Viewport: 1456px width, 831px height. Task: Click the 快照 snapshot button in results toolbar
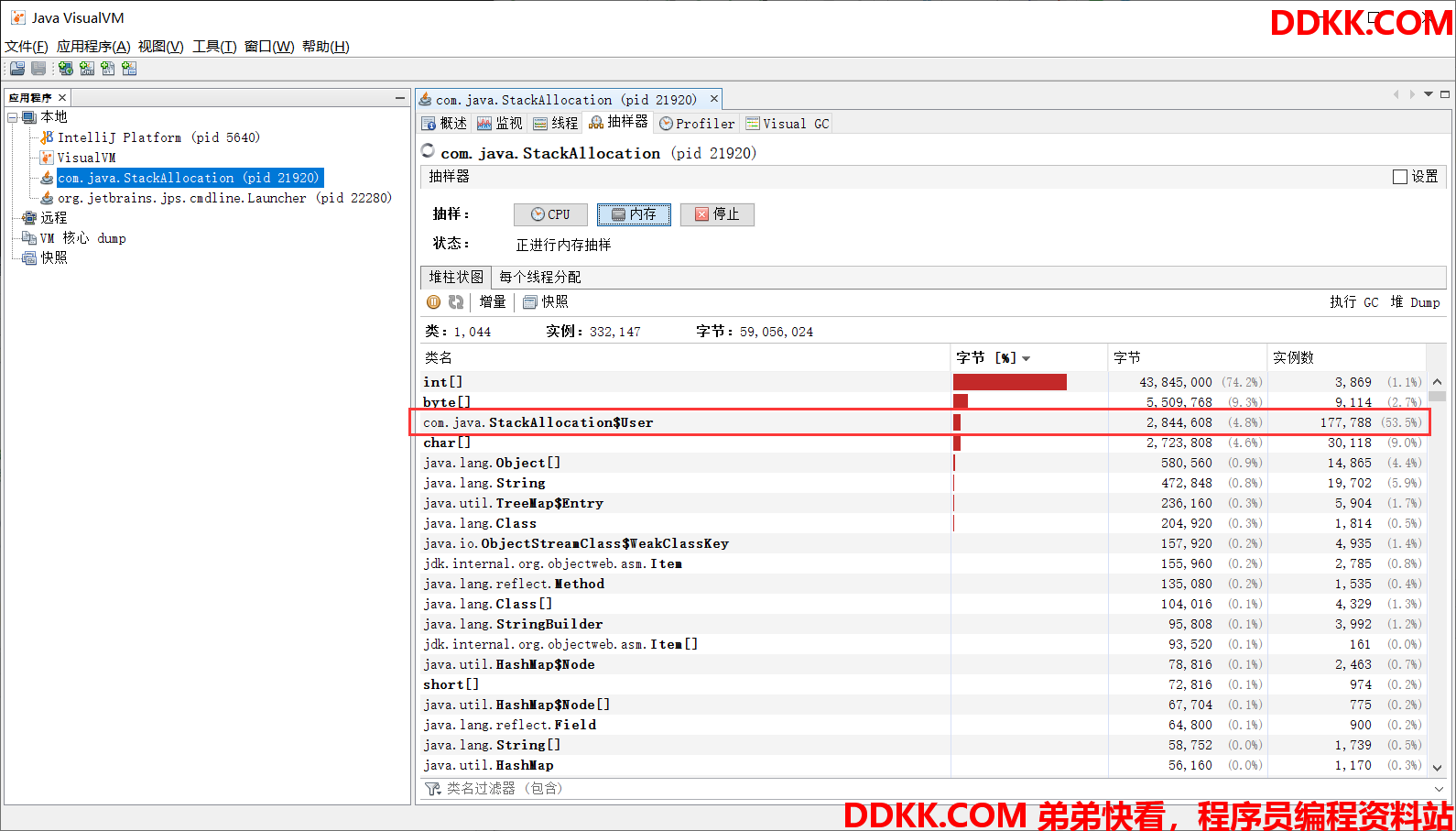point(546,302)
